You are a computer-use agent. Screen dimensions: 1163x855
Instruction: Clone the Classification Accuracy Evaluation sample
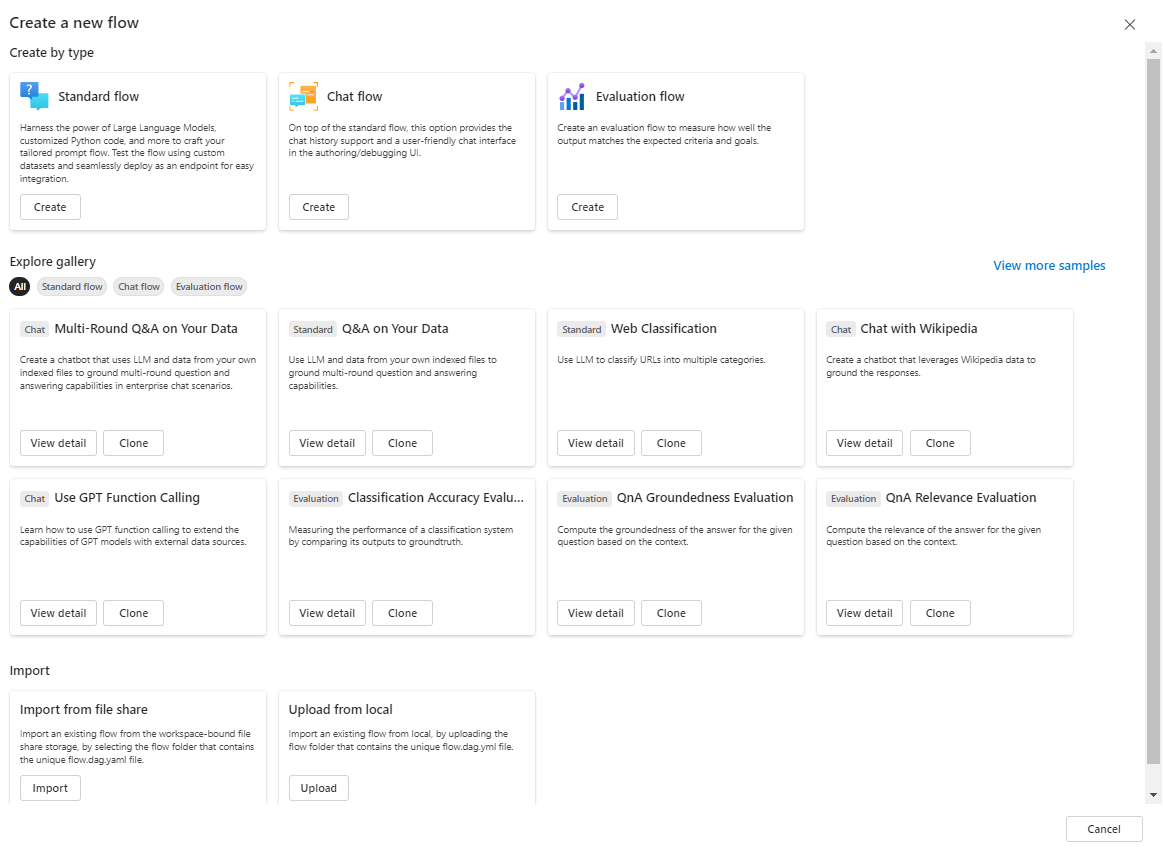tap(402, 613)
